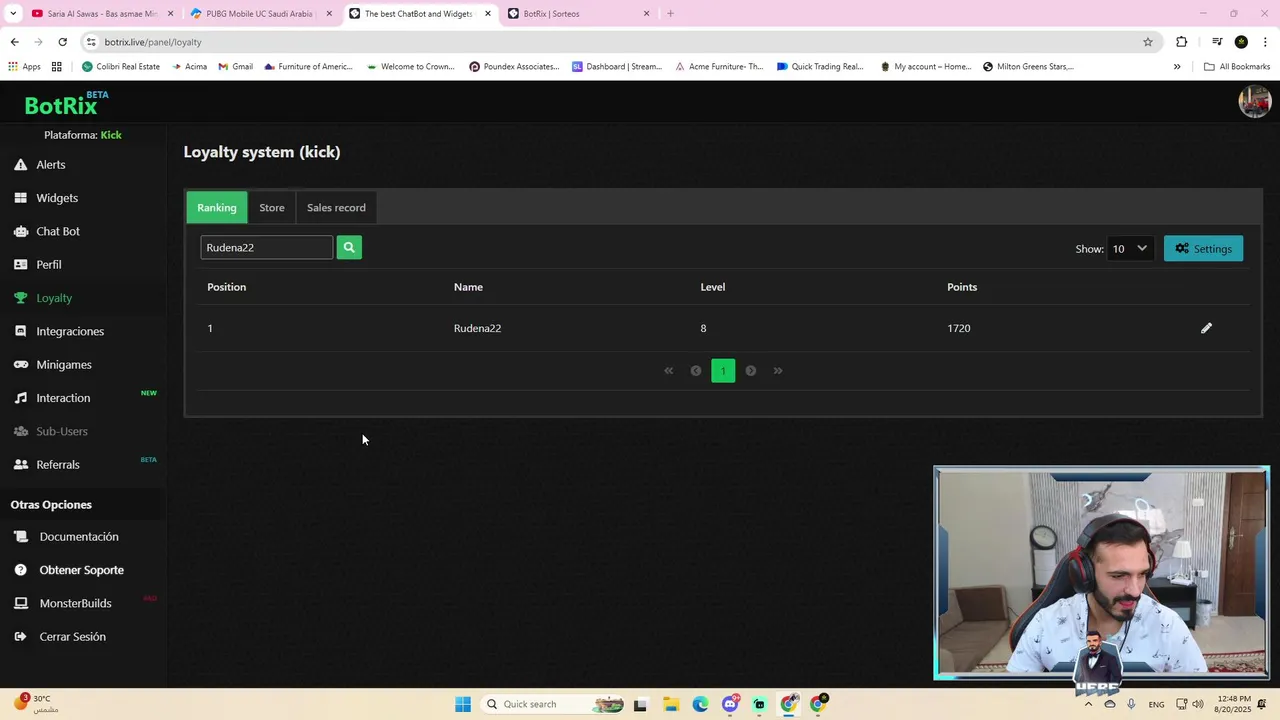
Task: Go to Chat Bot settings
Action: 58,231
